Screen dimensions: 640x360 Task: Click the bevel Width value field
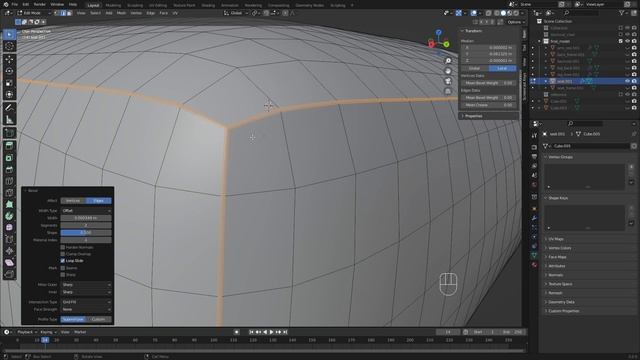tap(86, 218)
